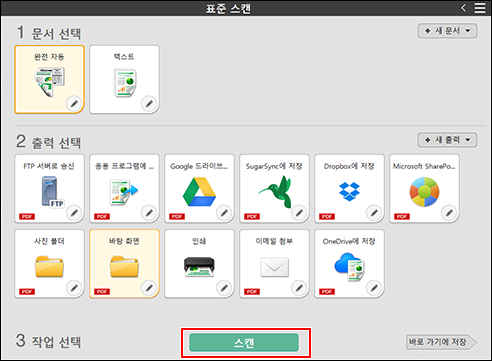Open pencil editor on 바탕 화면 tile
This screenshot has width=492, height=361.
point(149,288)
